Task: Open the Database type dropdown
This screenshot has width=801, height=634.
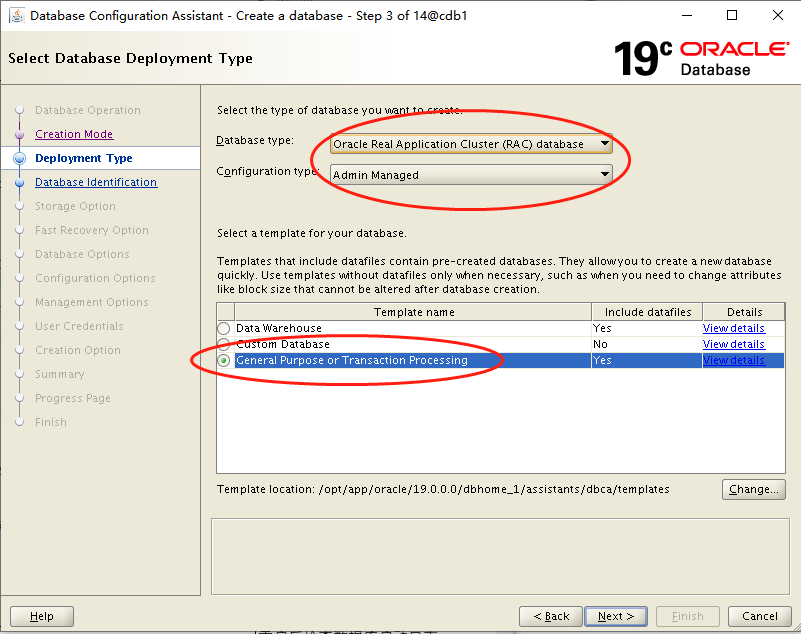Action: 471,144
